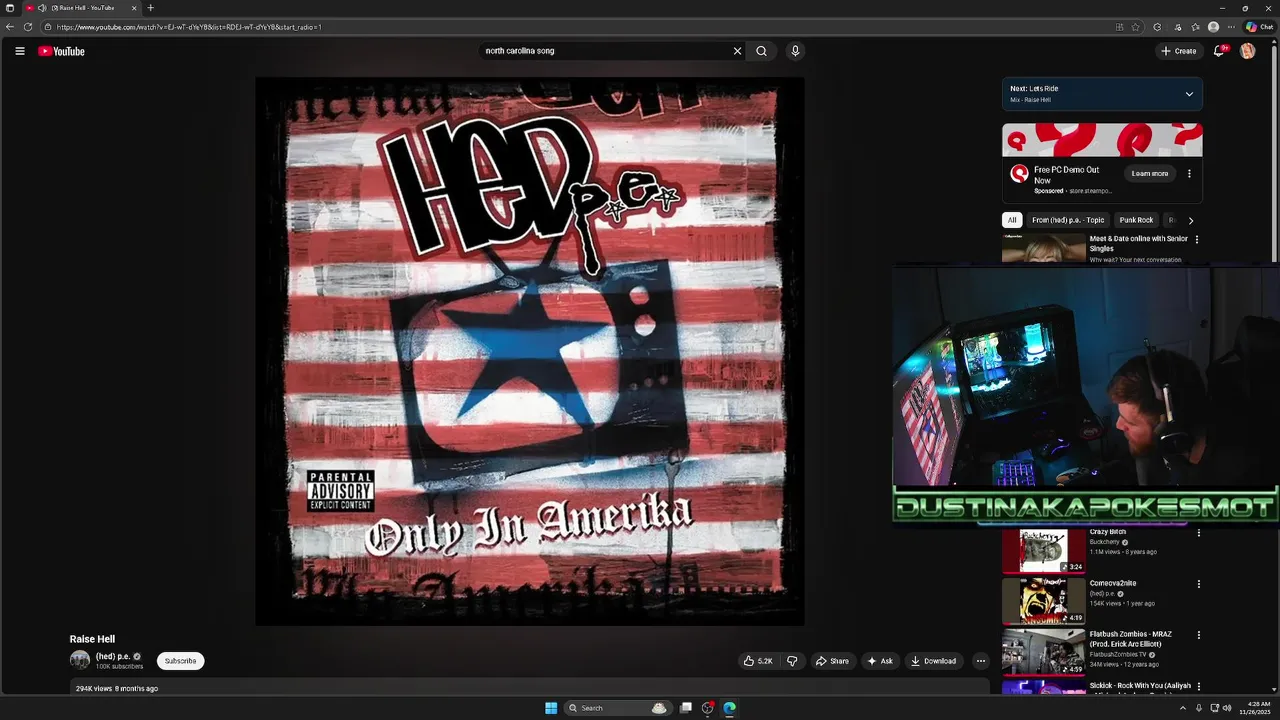Screen dimensions: 1280x720
Task: Open the YouTube guide hamburger menu
Action: point(19,51)
